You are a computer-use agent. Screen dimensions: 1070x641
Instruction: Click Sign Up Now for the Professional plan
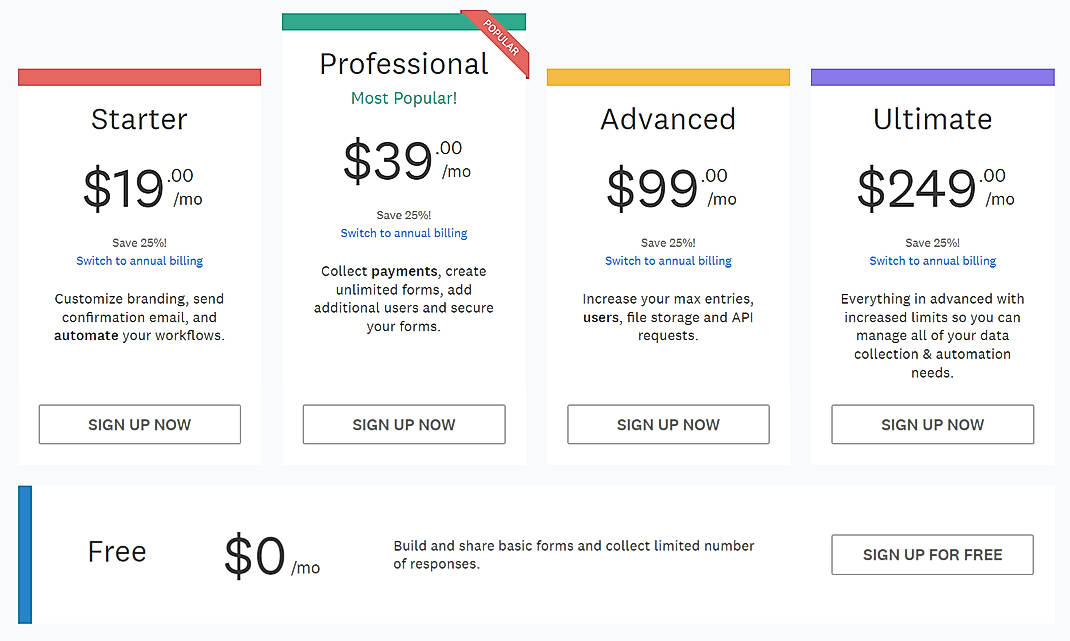coord(403,424)
